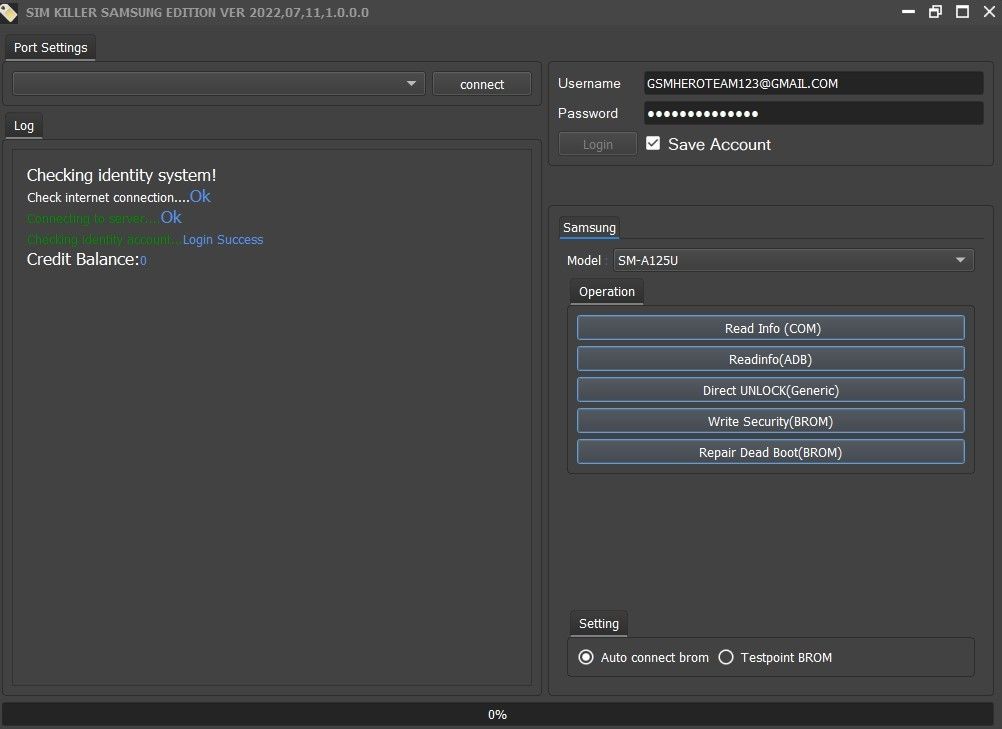
Task: Click 'Check internet connection....Ok' line
Action: pos(119,197)
